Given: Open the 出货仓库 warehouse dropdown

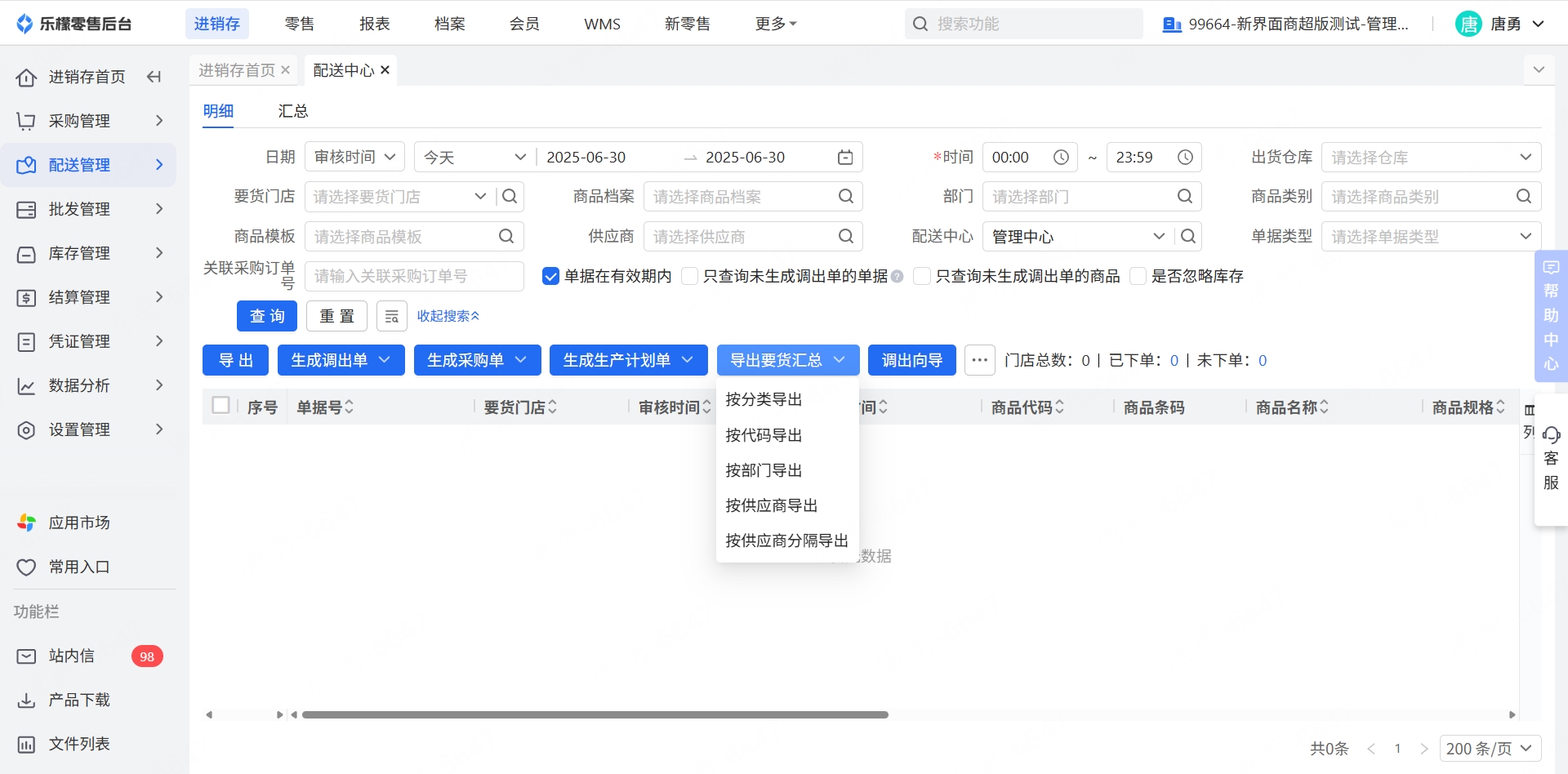Looking at the screenshot, I should (1431, 158).
